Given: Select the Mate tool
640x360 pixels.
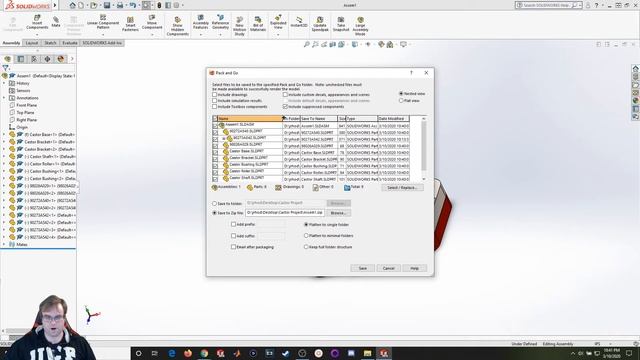Looking at the screenshot, I should pos(56,22).
